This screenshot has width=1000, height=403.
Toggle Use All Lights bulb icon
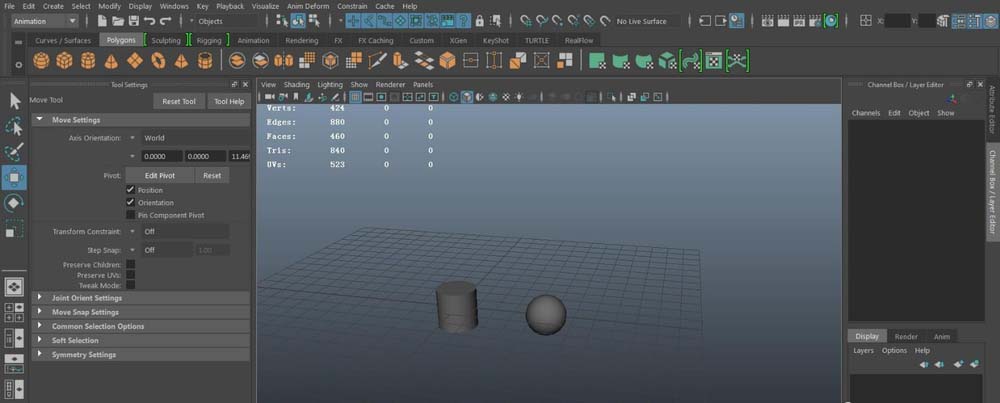[x=519, y=97]
